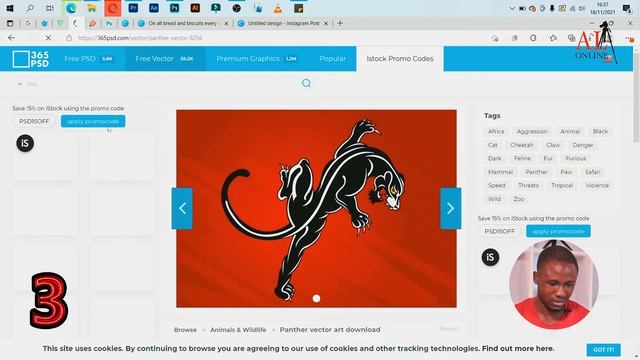Click the Browse breadcrumb link
The image size is (640, 360).
[185, 329]
